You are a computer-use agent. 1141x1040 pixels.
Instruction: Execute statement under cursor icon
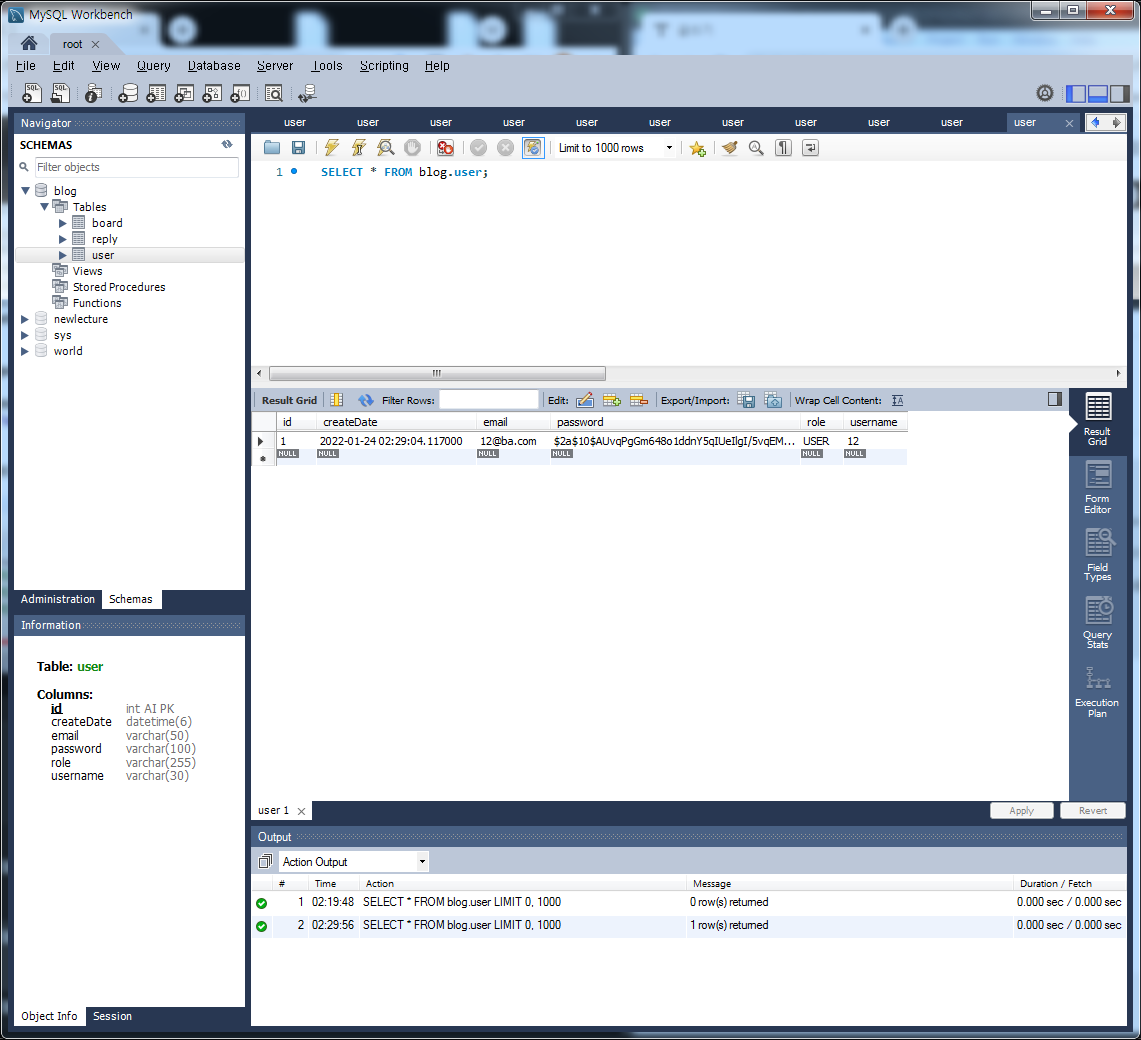[359, 148]
